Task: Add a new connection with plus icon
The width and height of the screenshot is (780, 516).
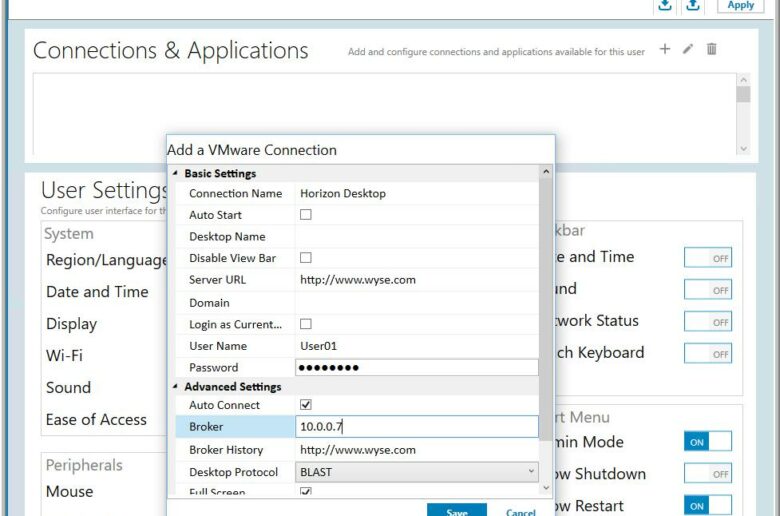Action: tap(665, 49)
